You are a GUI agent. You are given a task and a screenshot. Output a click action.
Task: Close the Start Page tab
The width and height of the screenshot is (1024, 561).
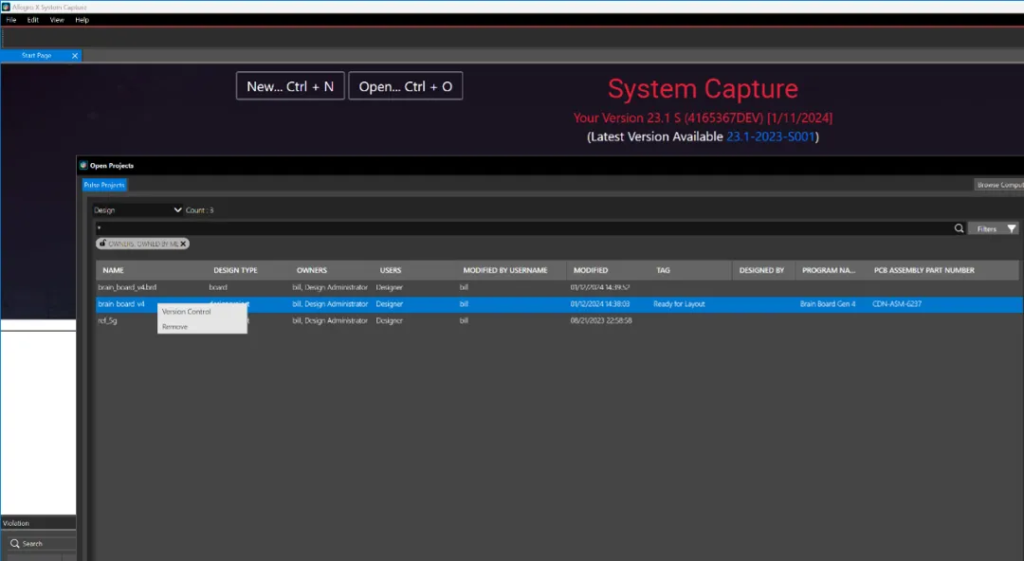[x=75, y=56]
